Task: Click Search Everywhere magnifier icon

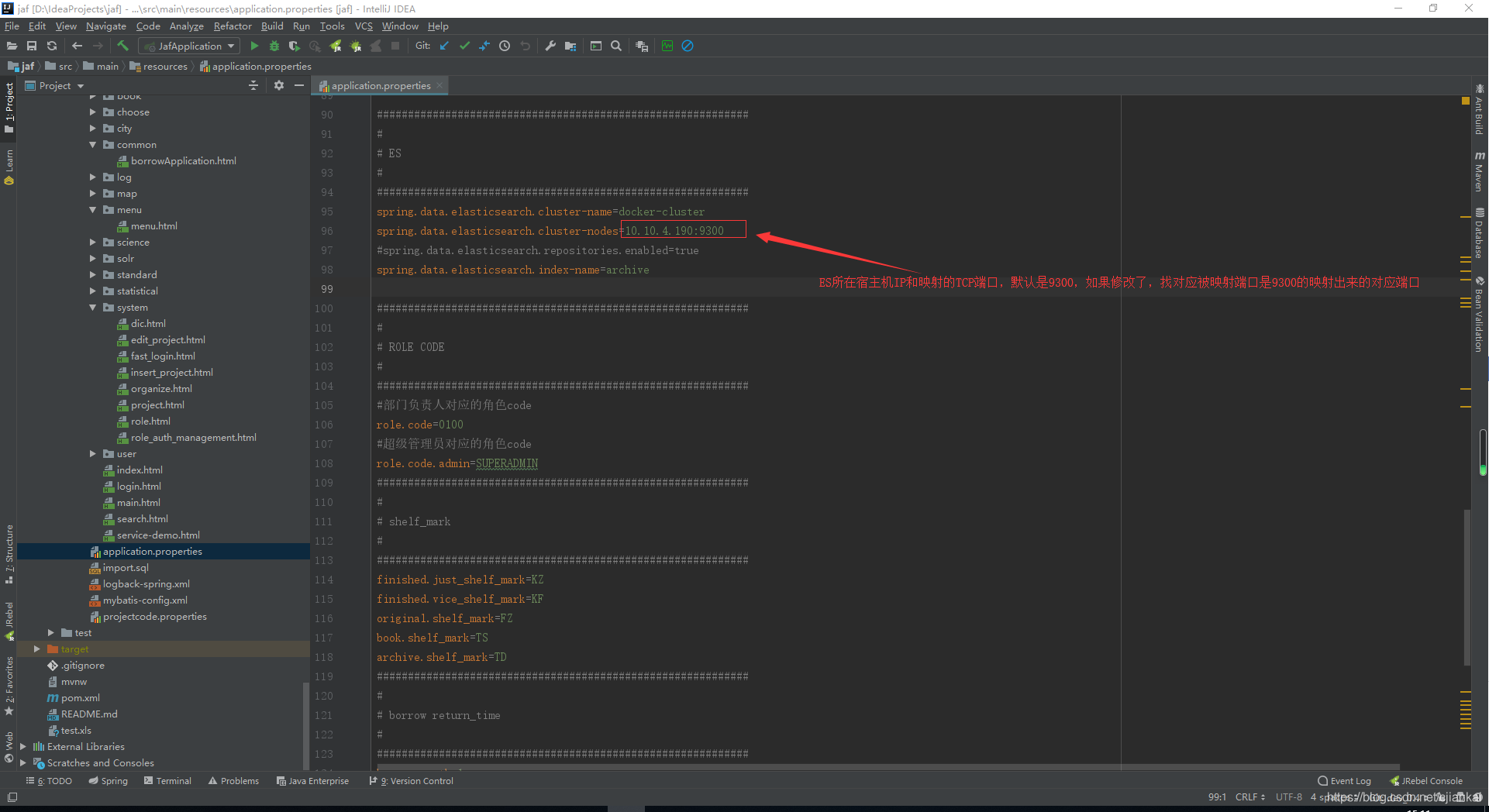Action: 616,46
